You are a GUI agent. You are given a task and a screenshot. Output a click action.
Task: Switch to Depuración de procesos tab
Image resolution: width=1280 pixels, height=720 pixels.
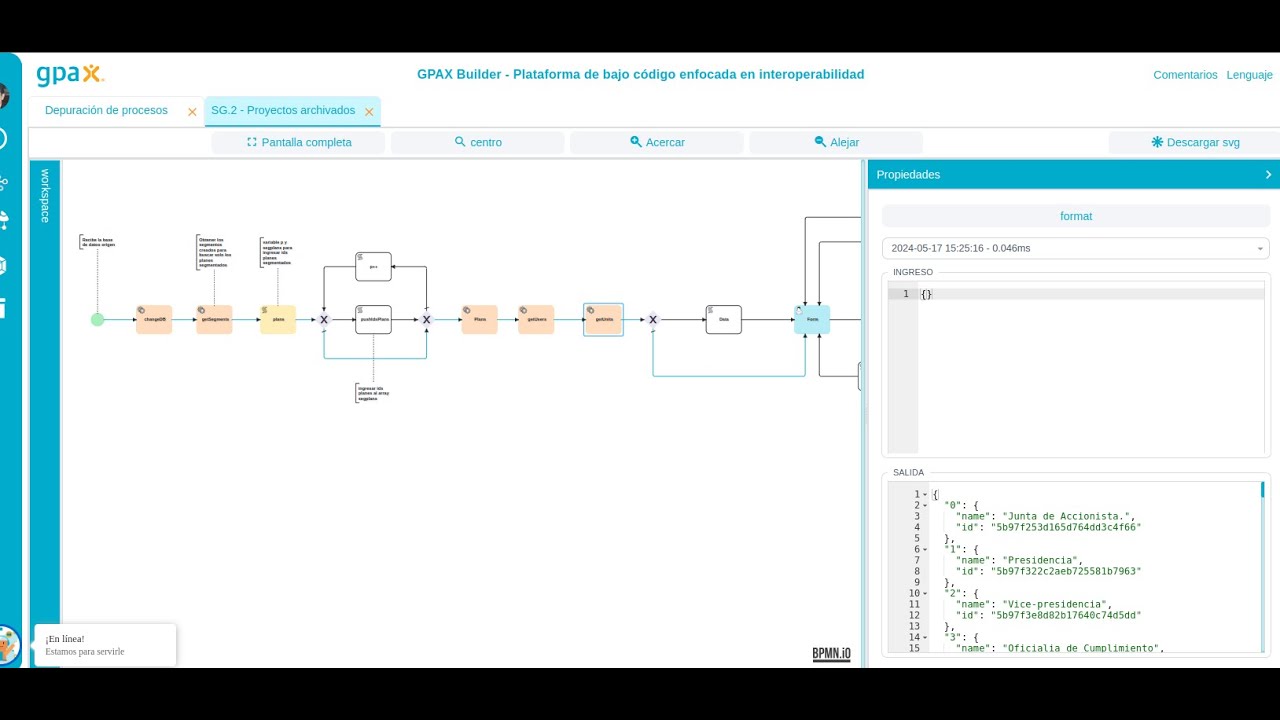[x=106, y=111]
